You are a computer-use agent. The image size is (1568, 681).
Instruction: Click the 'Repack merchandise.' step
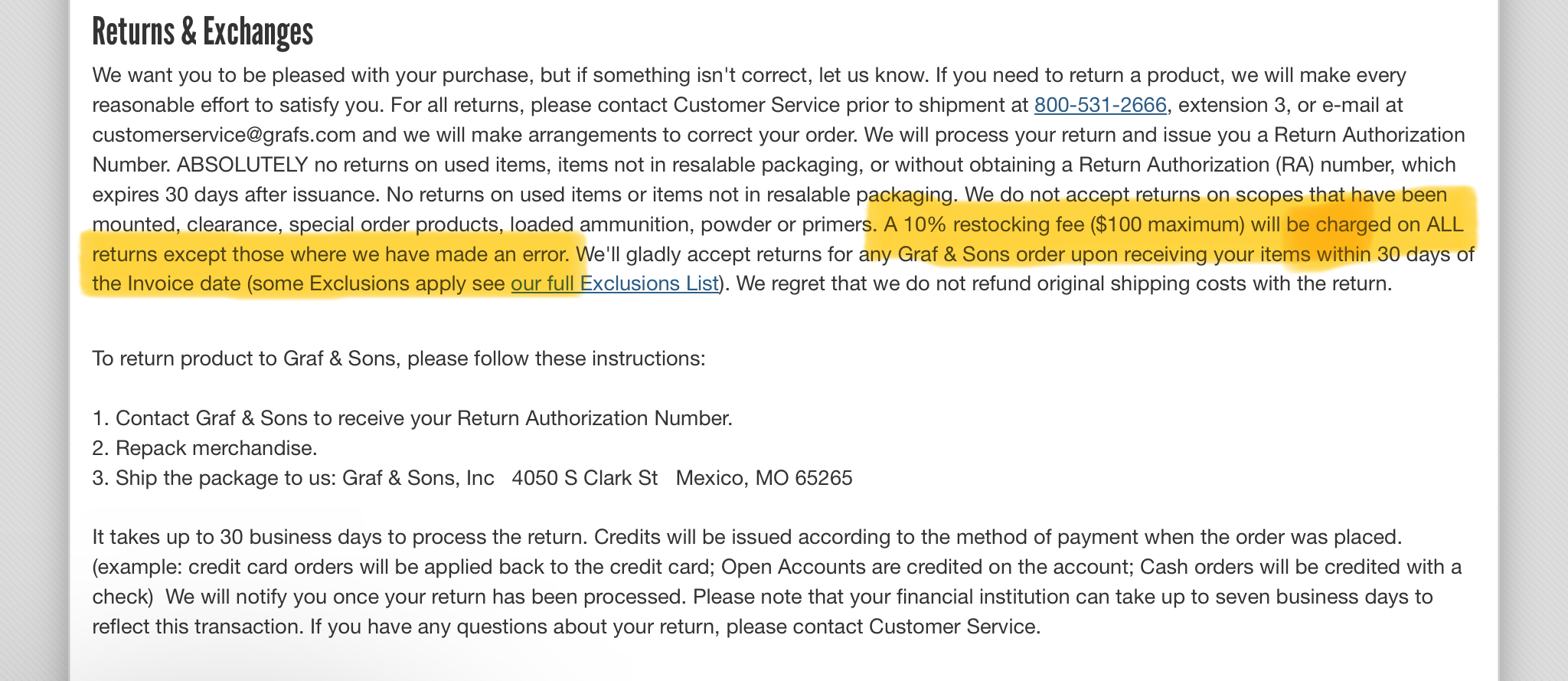pos(216,448)
